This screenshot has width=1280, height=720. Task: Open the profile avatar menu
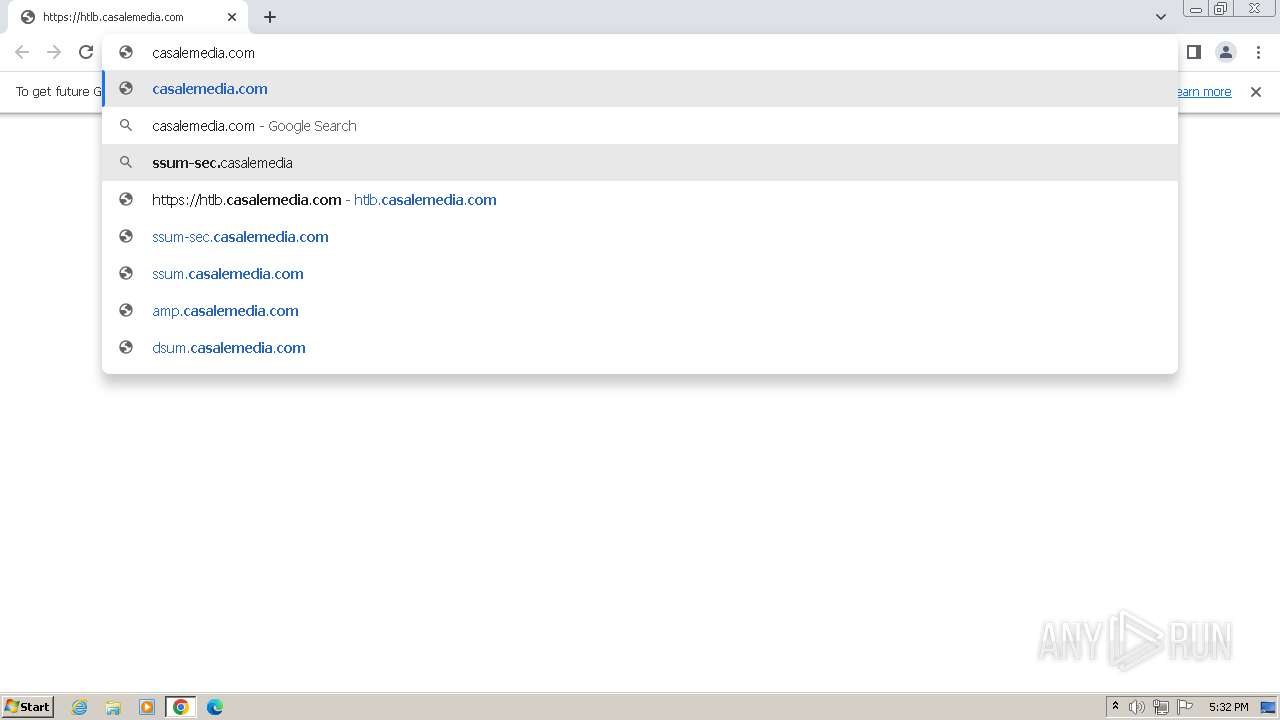tap(1225, 52)
